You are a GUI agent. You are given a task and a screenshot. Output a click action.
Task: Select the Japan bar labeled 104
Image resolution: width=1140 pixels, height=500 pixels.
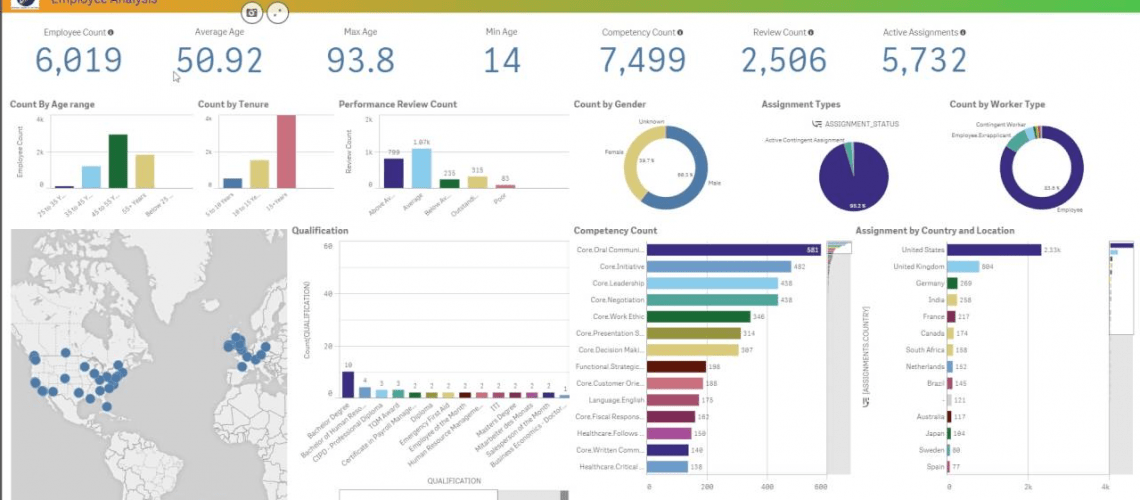click(950, 434)
